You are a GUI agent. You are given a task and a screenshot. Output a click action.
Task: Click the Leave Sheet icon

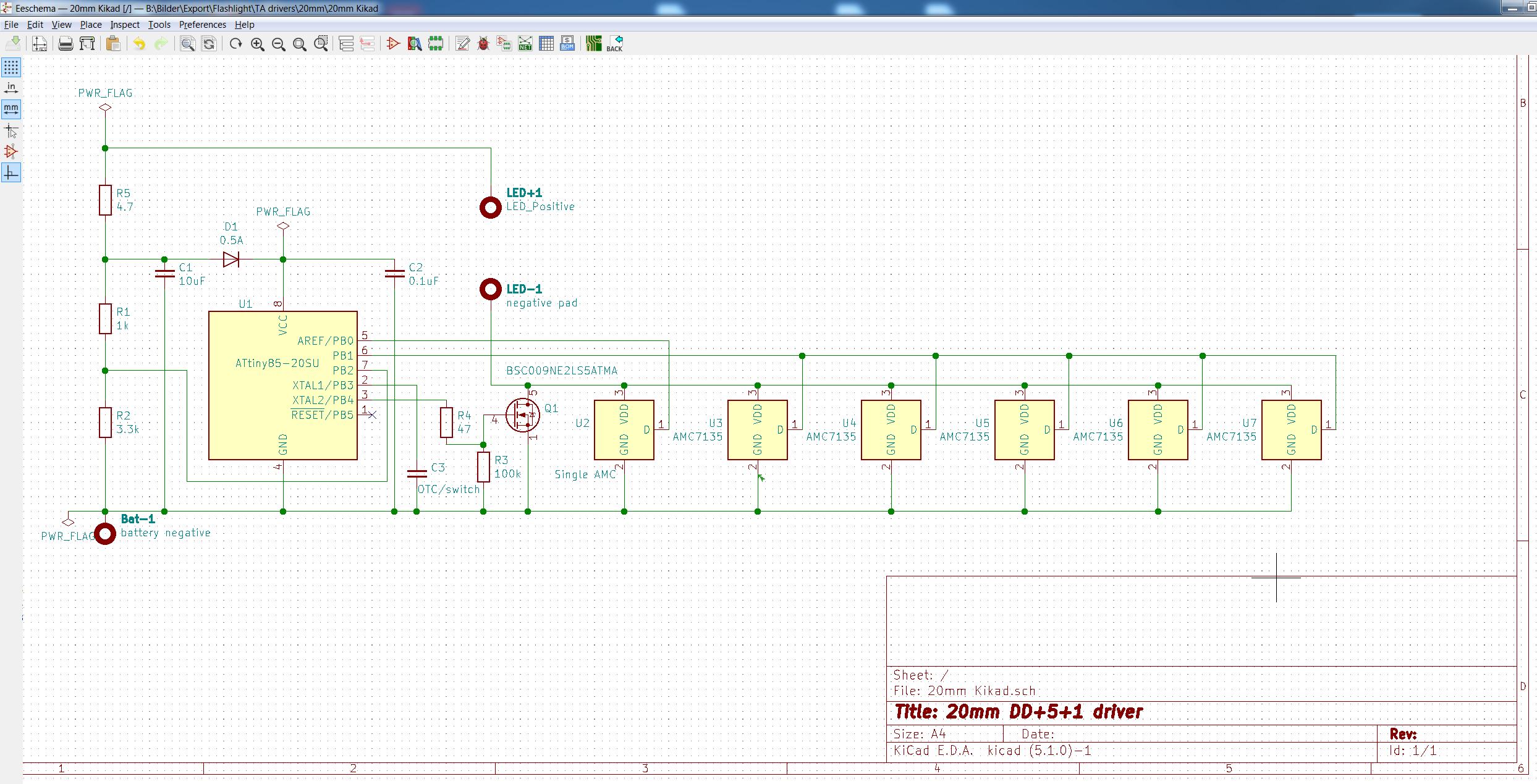click(x=368, y=43)
